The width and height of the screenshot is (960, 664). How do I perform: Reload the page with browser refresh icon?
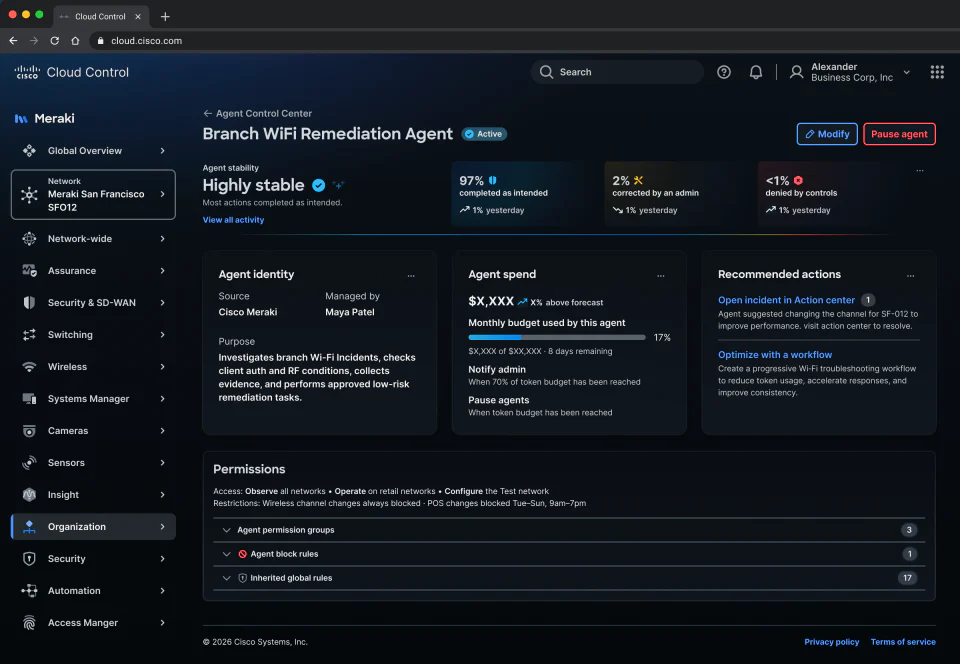54,40
